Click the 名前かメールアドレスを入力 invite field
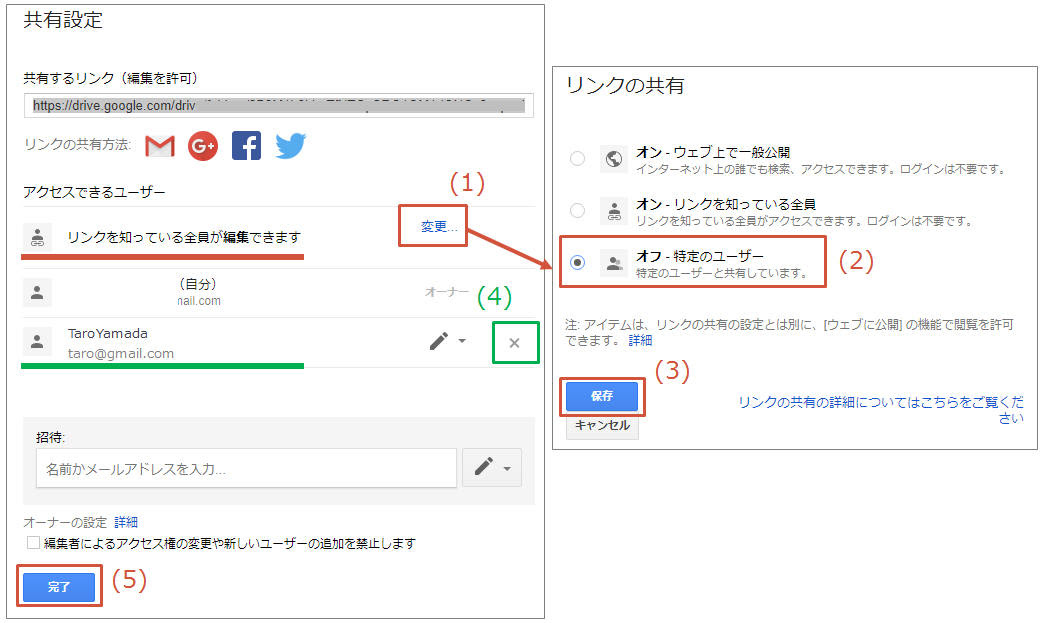1042x623 pixels. pyautogui.click(x=246, y=468)
